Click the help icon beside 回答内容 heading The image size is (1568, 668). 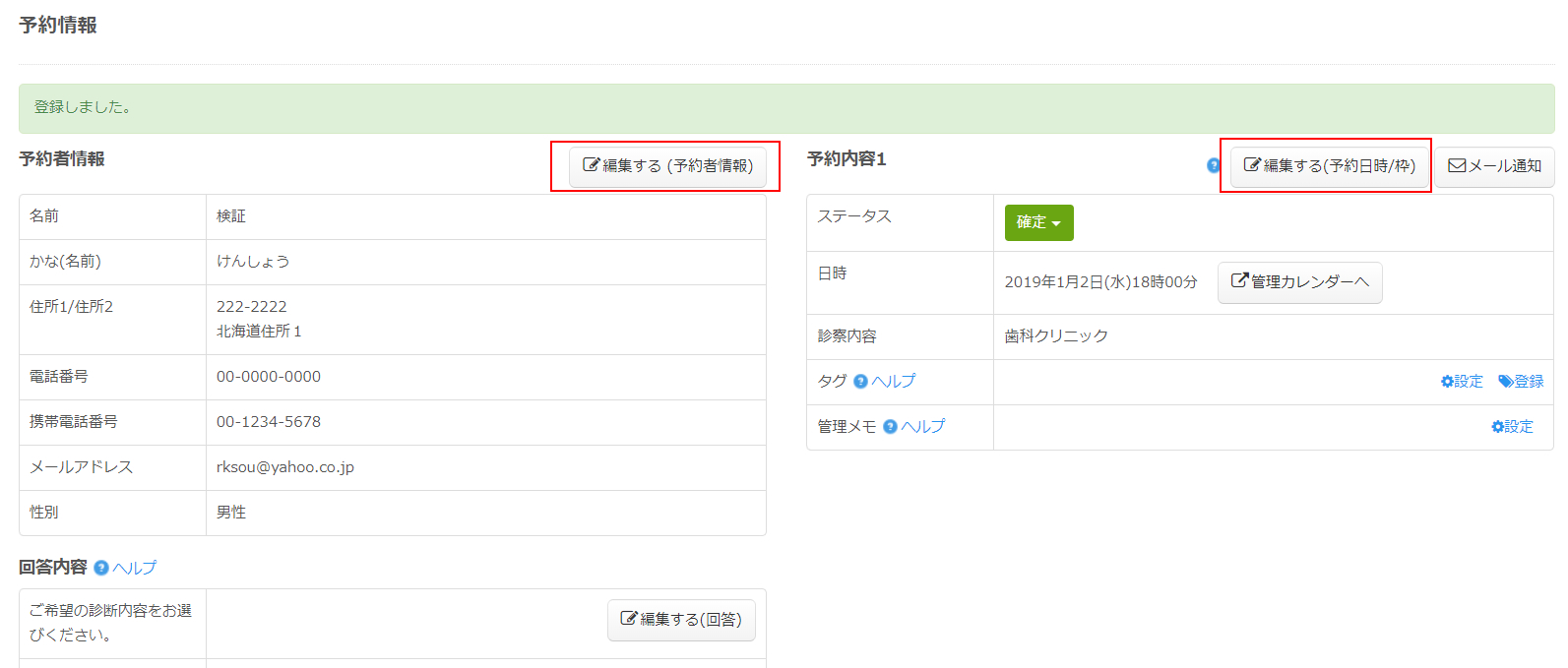[100, 568]
